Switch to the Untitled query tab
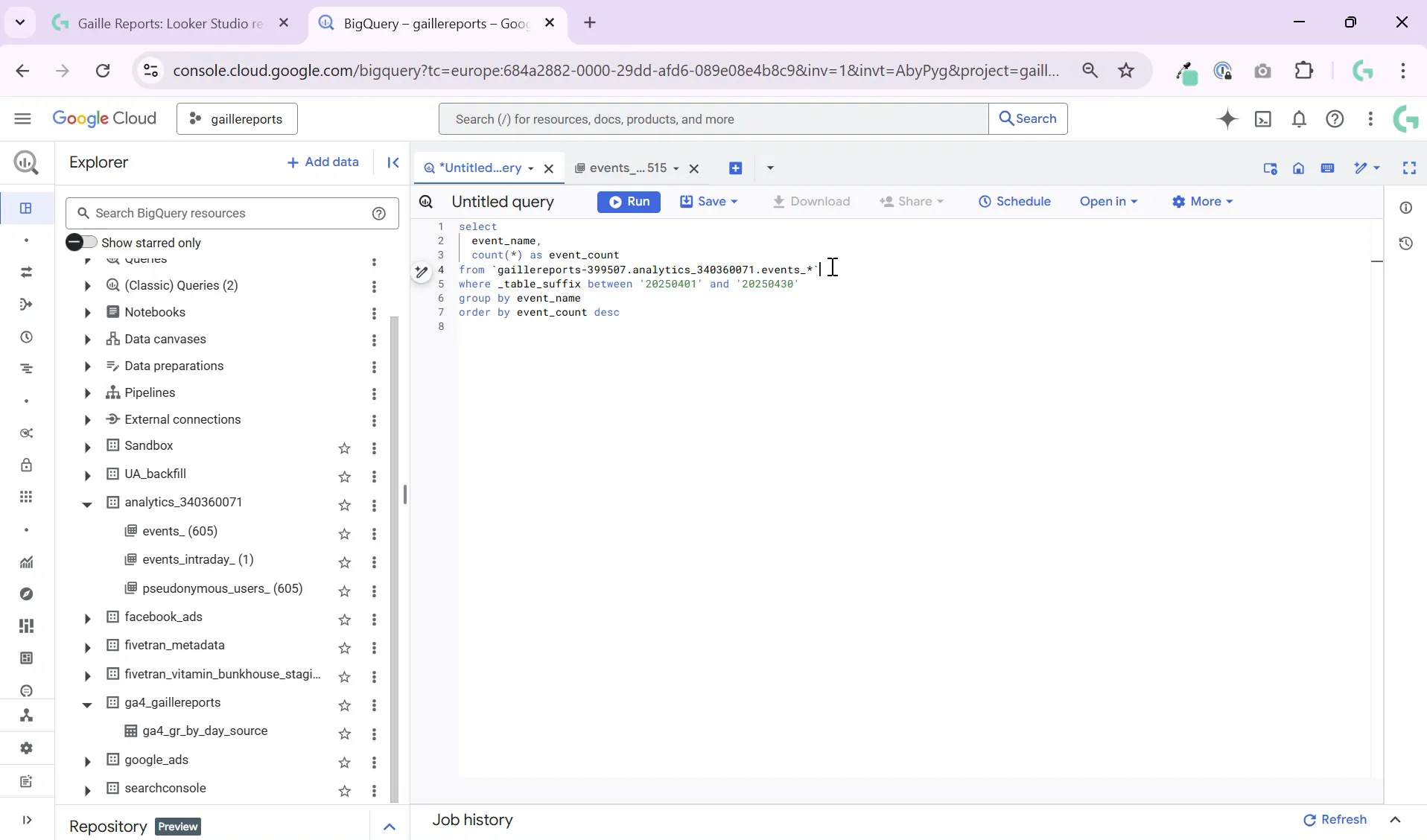Image resolution: width=1427 pixels, height=840 pixels. click(x=479, y=168)
